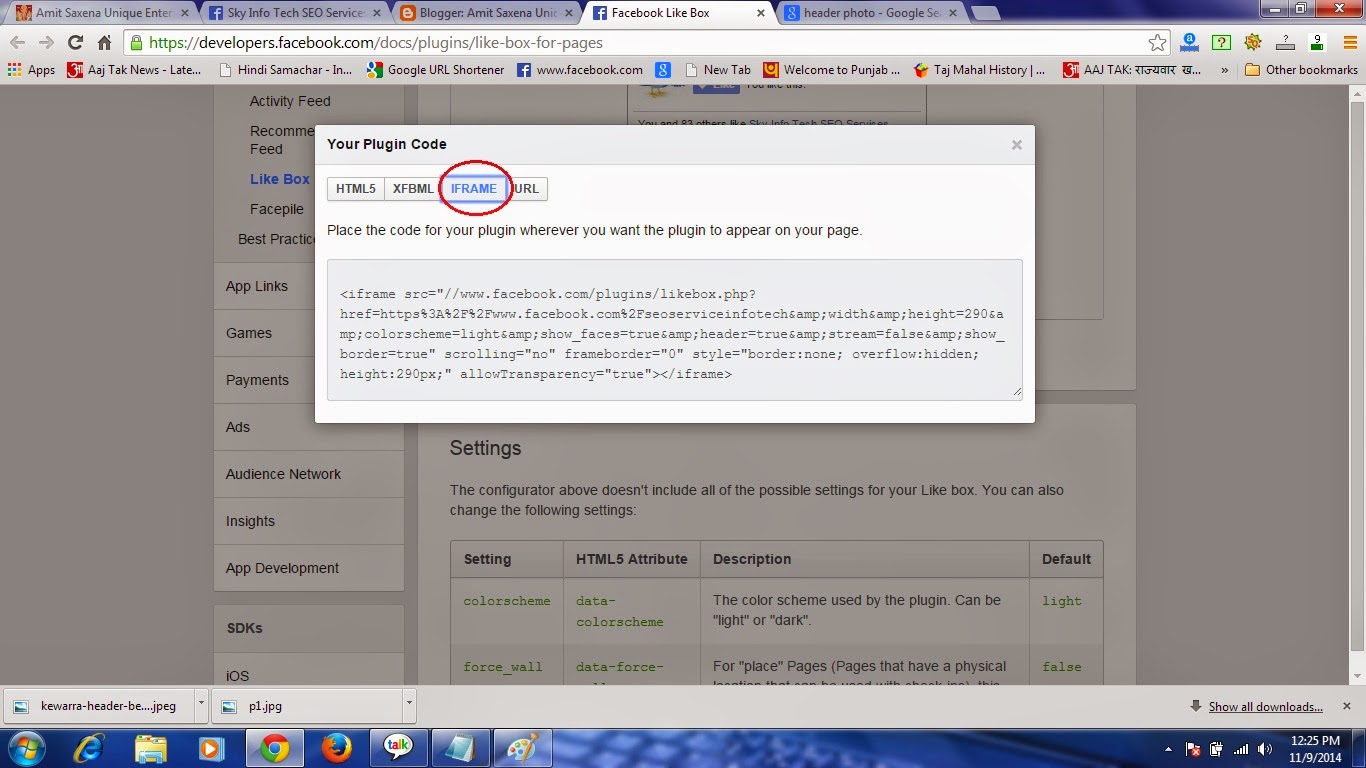Open the Games sidebar section
Image resolution: width=1366 pixels, height=768 pixels.
coord(309,333)
